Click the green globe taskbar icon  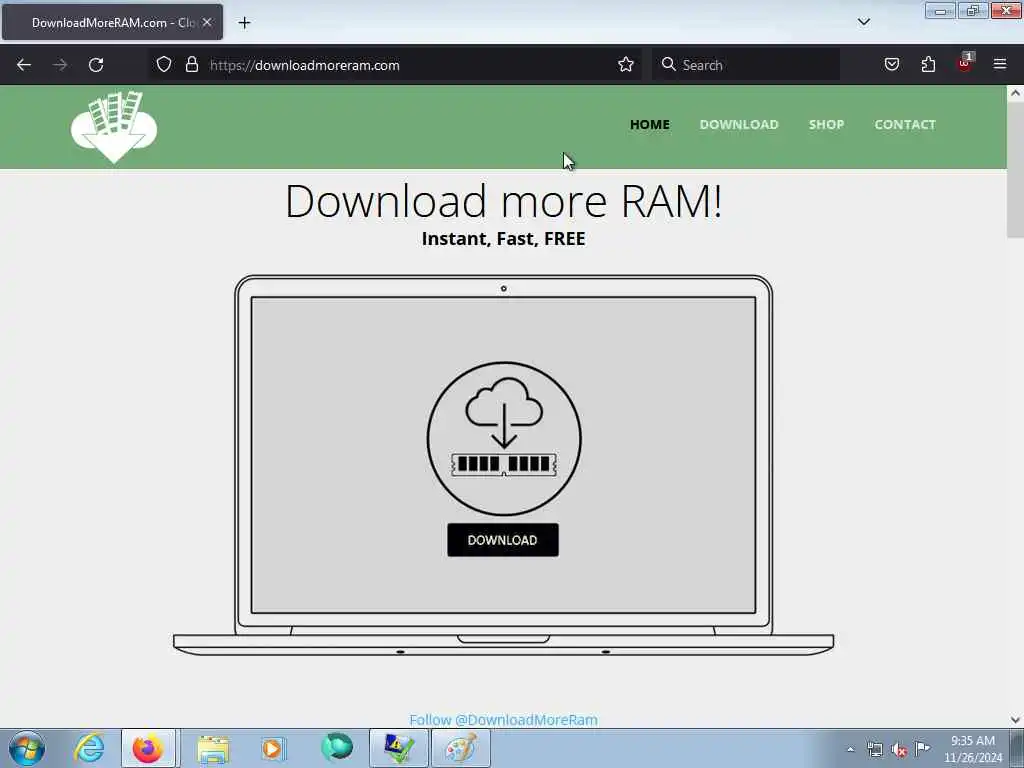(337, 748)
